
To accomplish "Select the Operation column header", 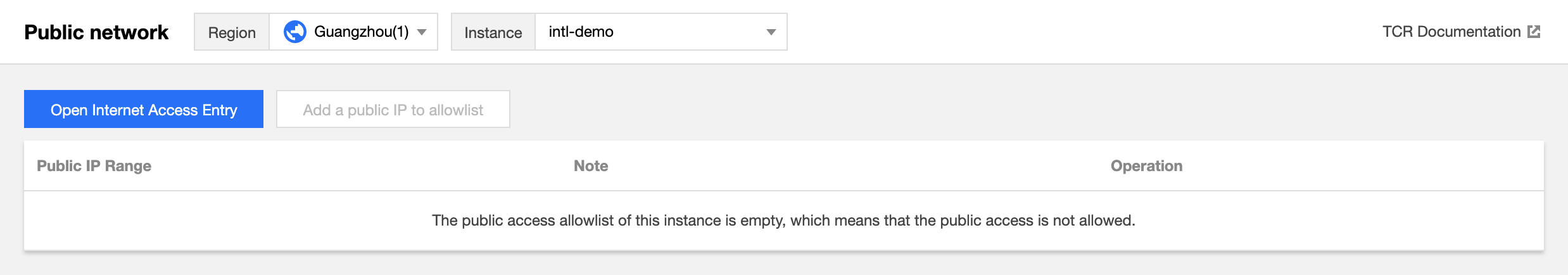I will pos(1146,166).
